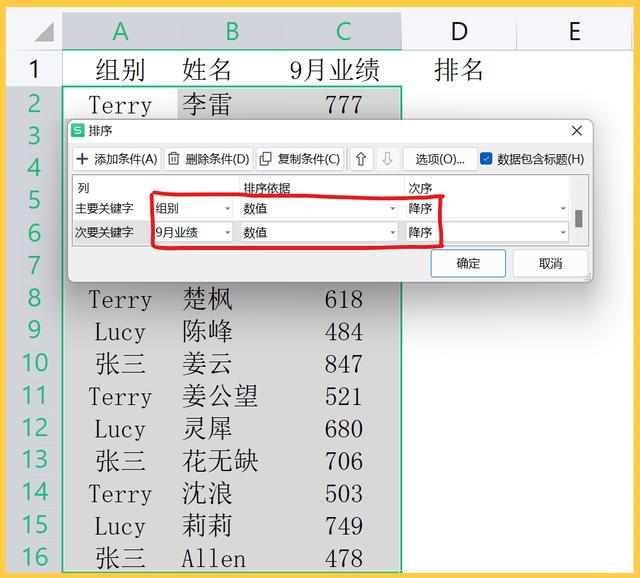Open the primary key column dropdown showing 组别
This screenshot has height=578, width=640.
point(193,209)
